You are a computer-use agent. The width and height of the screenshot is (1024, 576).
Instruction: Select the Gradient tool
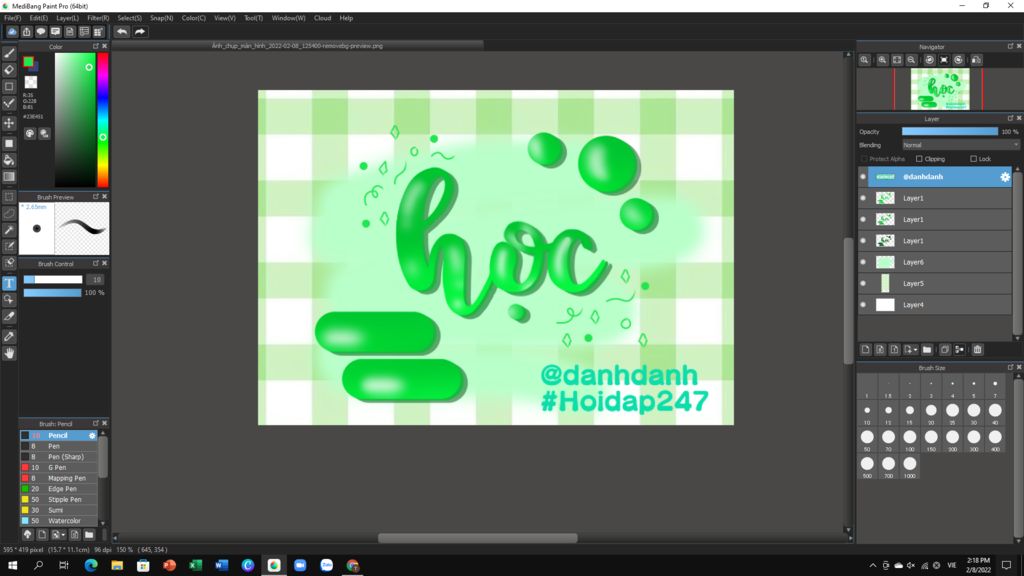coord(9,176)
